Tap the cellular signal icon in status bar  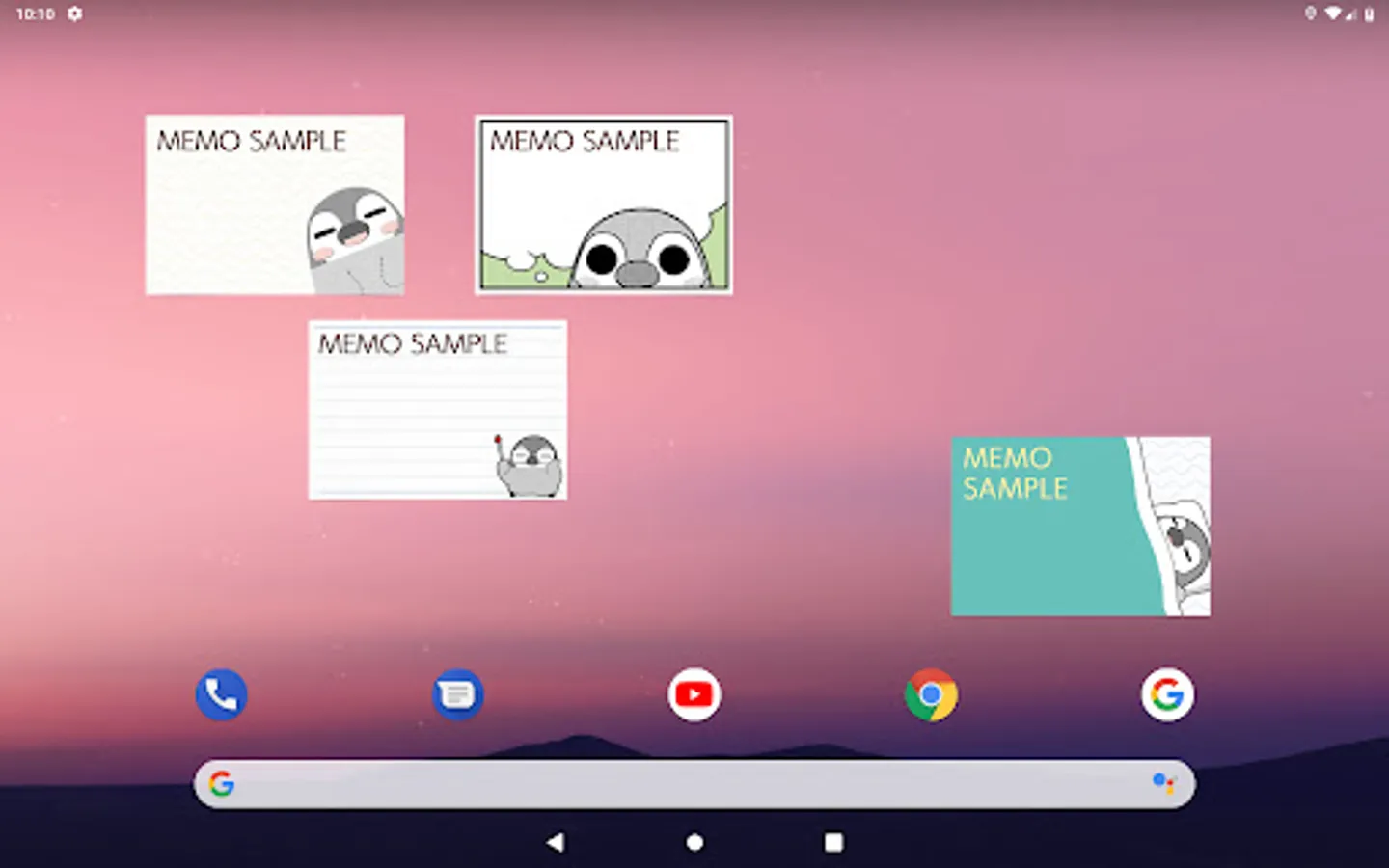pyautogui.click(x=1351, y=14)
